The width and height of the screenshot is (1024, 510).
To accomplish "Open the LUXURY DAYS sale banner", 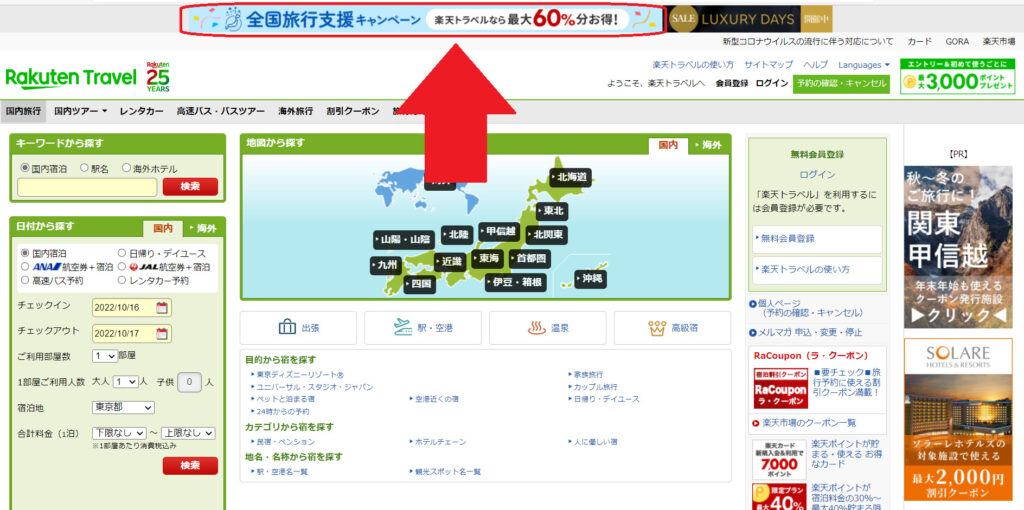I will (x=750, y=20).
